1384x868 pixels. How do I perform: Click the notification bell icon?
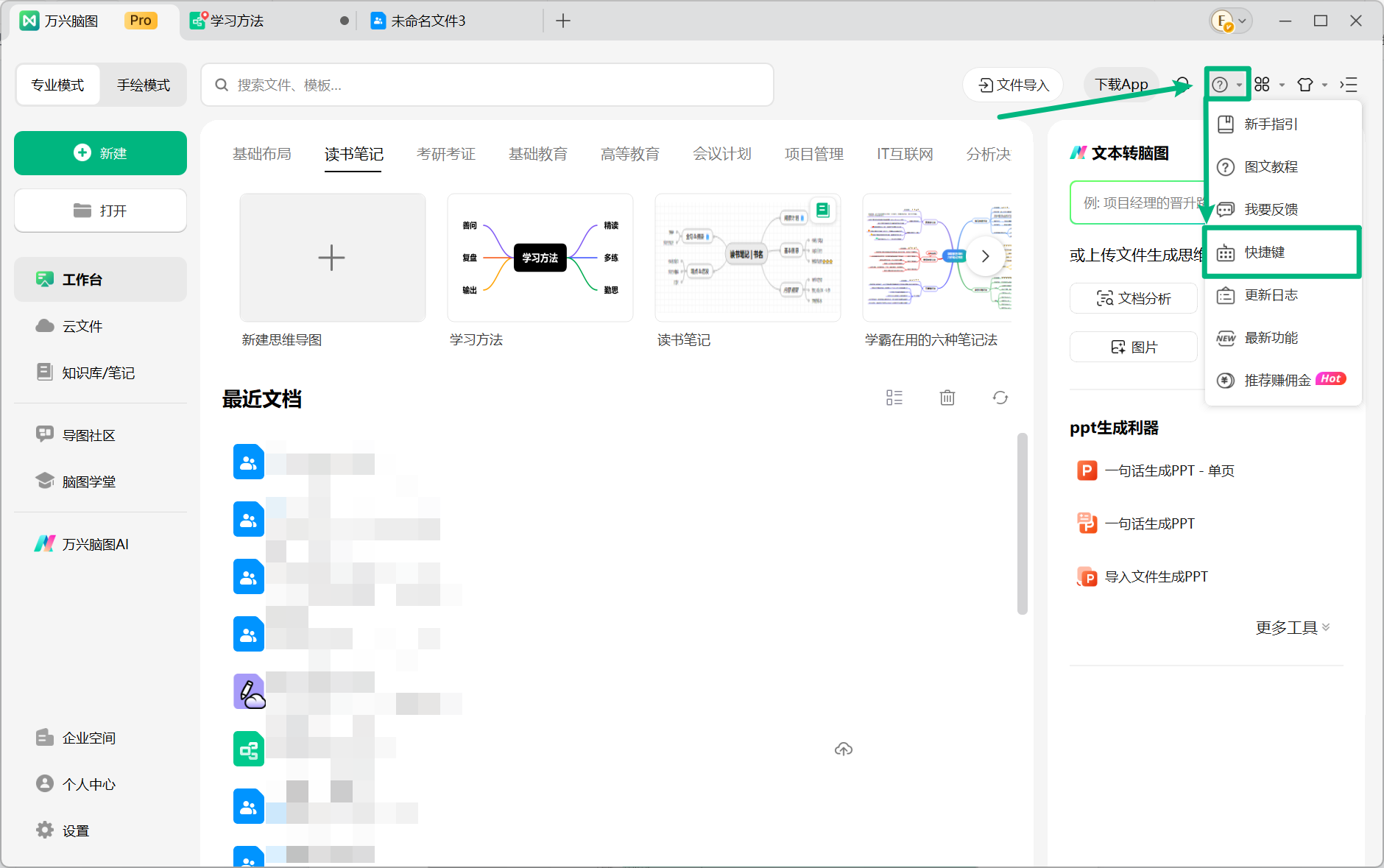coord(1183,85)
